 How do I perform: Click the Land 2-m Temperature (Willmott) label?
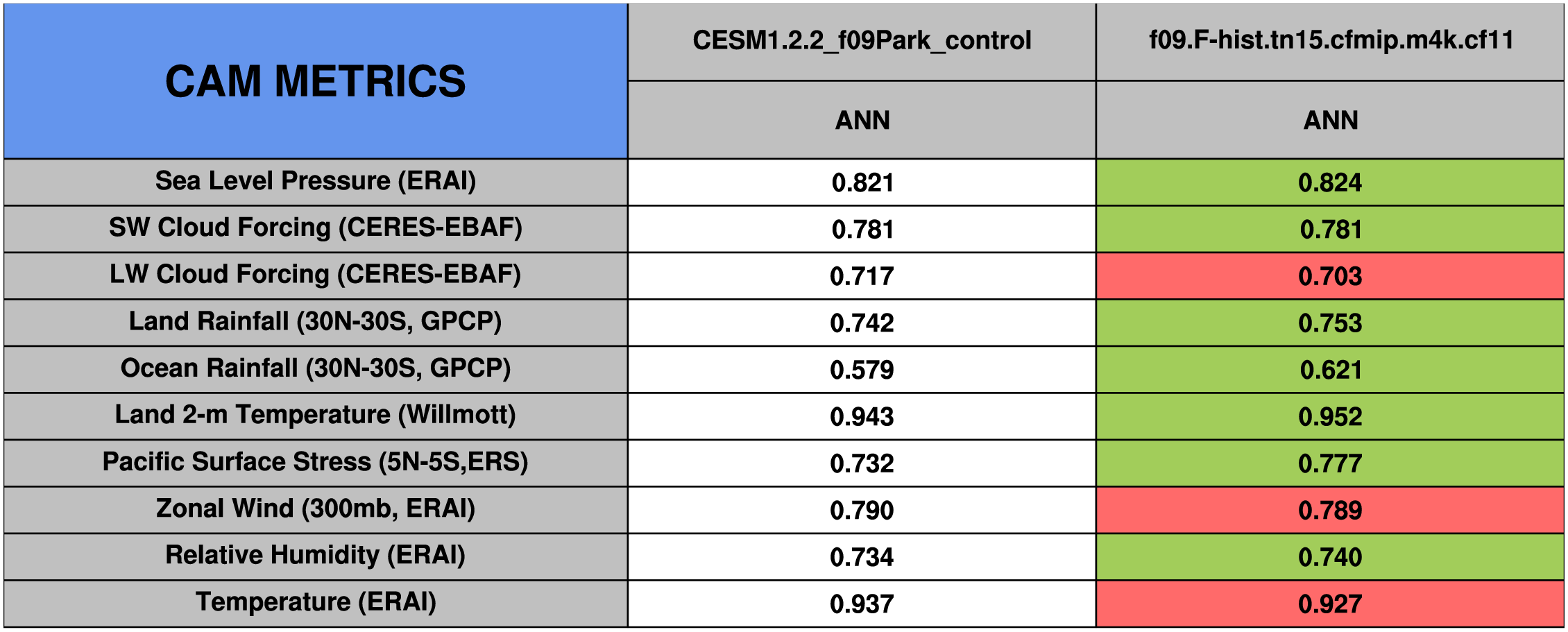coord(315,415)
